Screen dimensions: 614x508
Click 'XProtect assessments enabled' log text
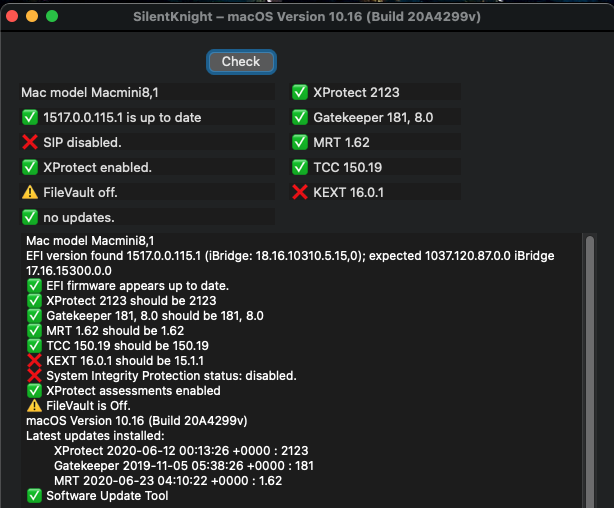(133, 390)
